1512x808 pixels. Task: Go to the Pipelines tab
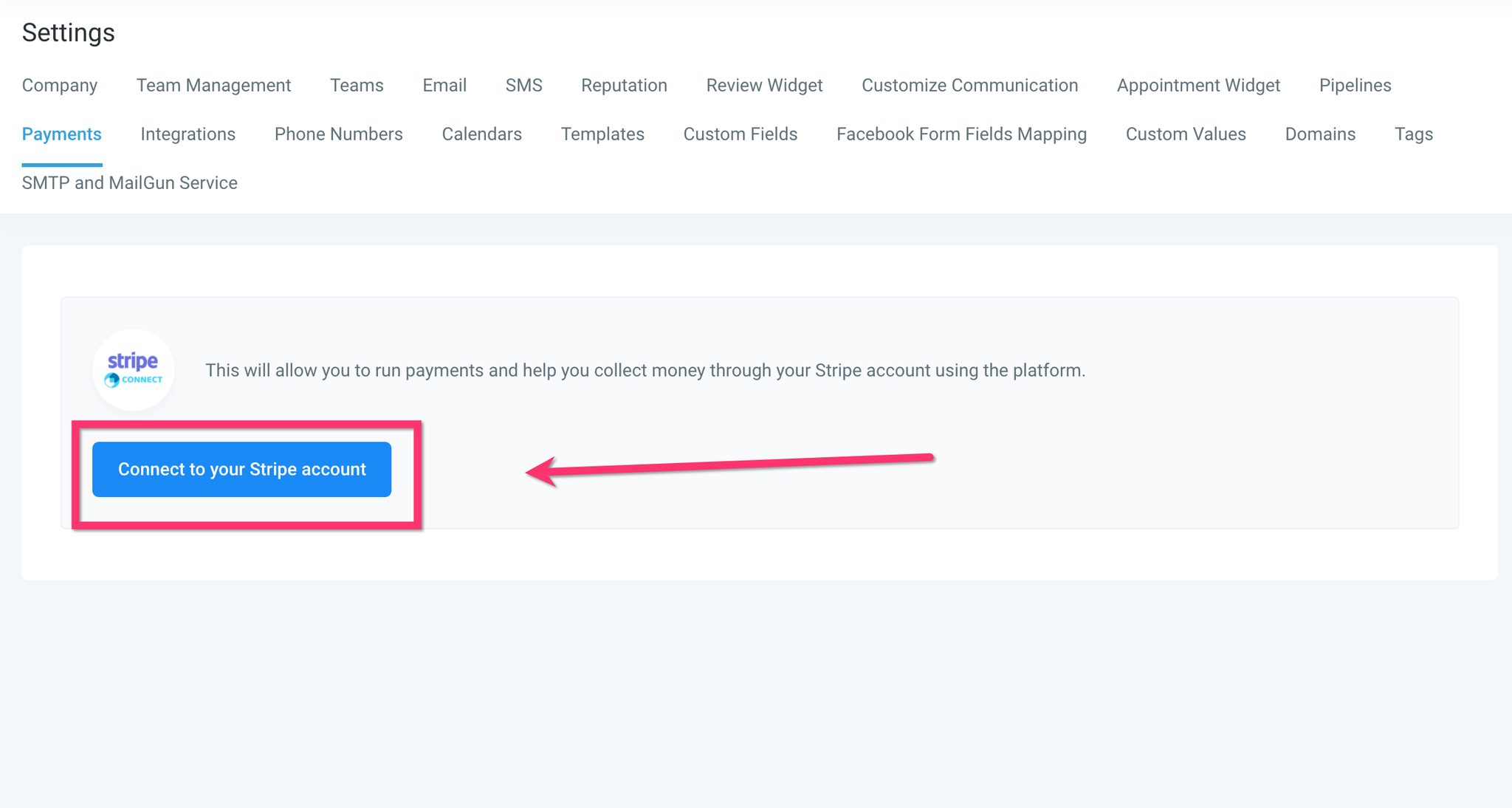(1355, 86)
